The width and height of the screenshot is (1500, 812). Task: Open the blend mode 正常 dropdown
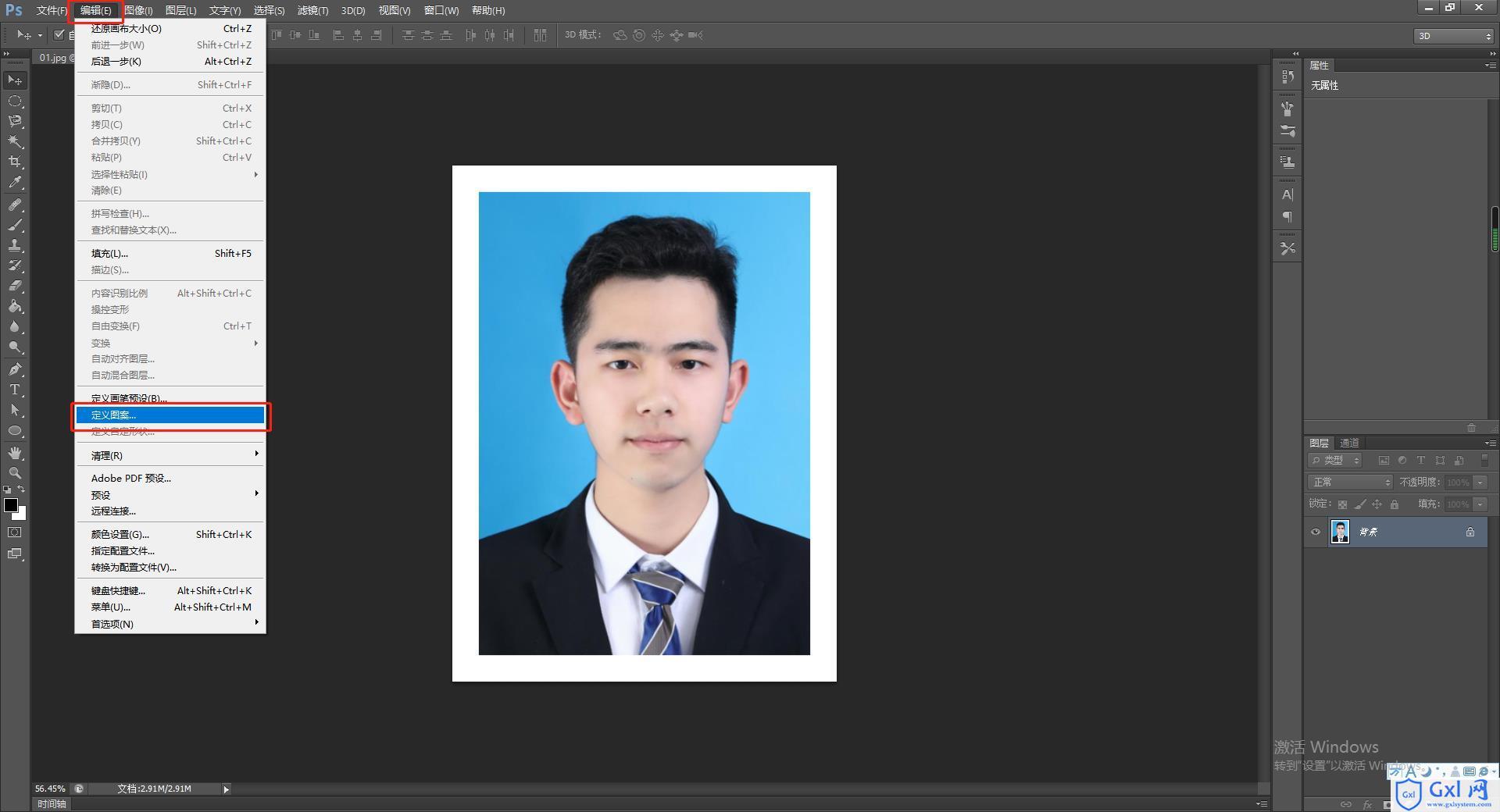click(x=1350, y=483)
